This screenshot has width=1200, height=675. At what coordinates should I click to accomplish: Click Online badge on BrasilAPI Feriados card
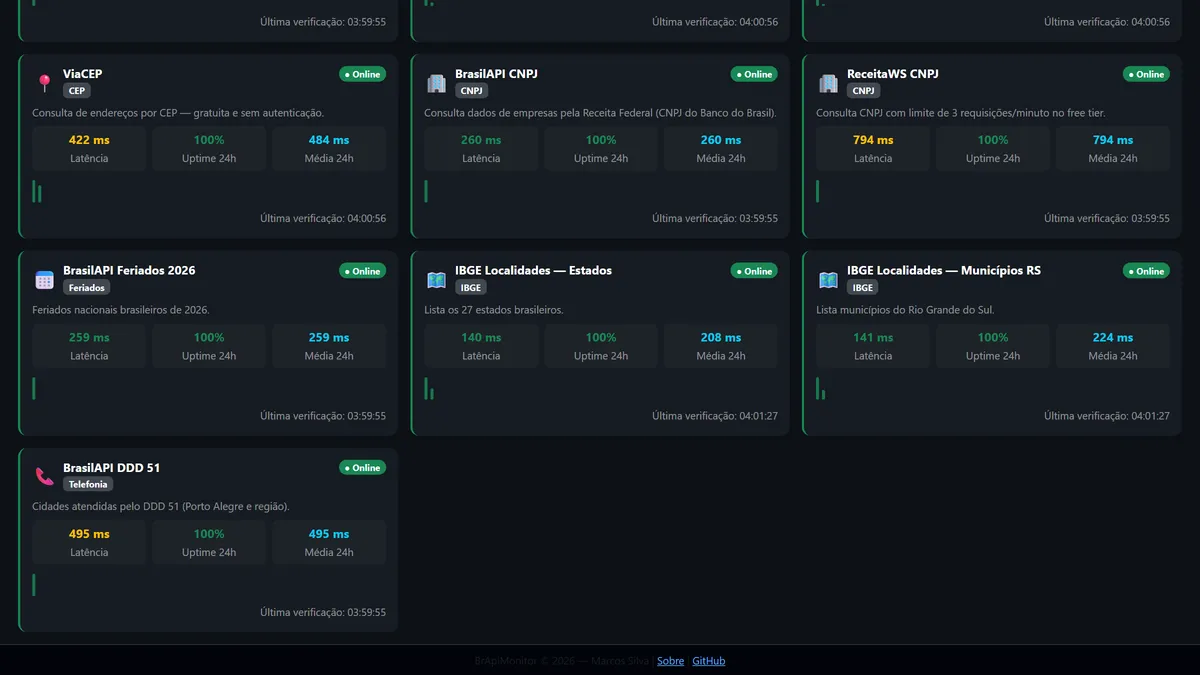(362, 271)
